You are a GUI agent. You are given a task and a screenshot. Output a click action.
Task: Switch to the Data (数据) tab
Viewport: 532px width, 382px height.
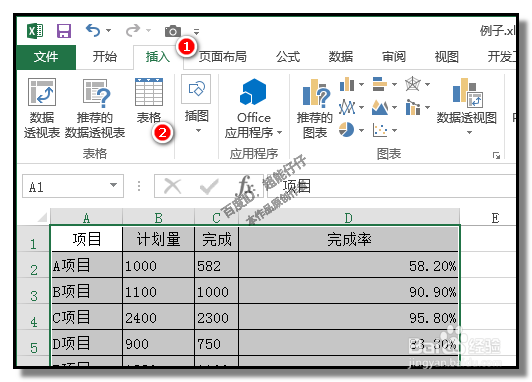point(341,57)
